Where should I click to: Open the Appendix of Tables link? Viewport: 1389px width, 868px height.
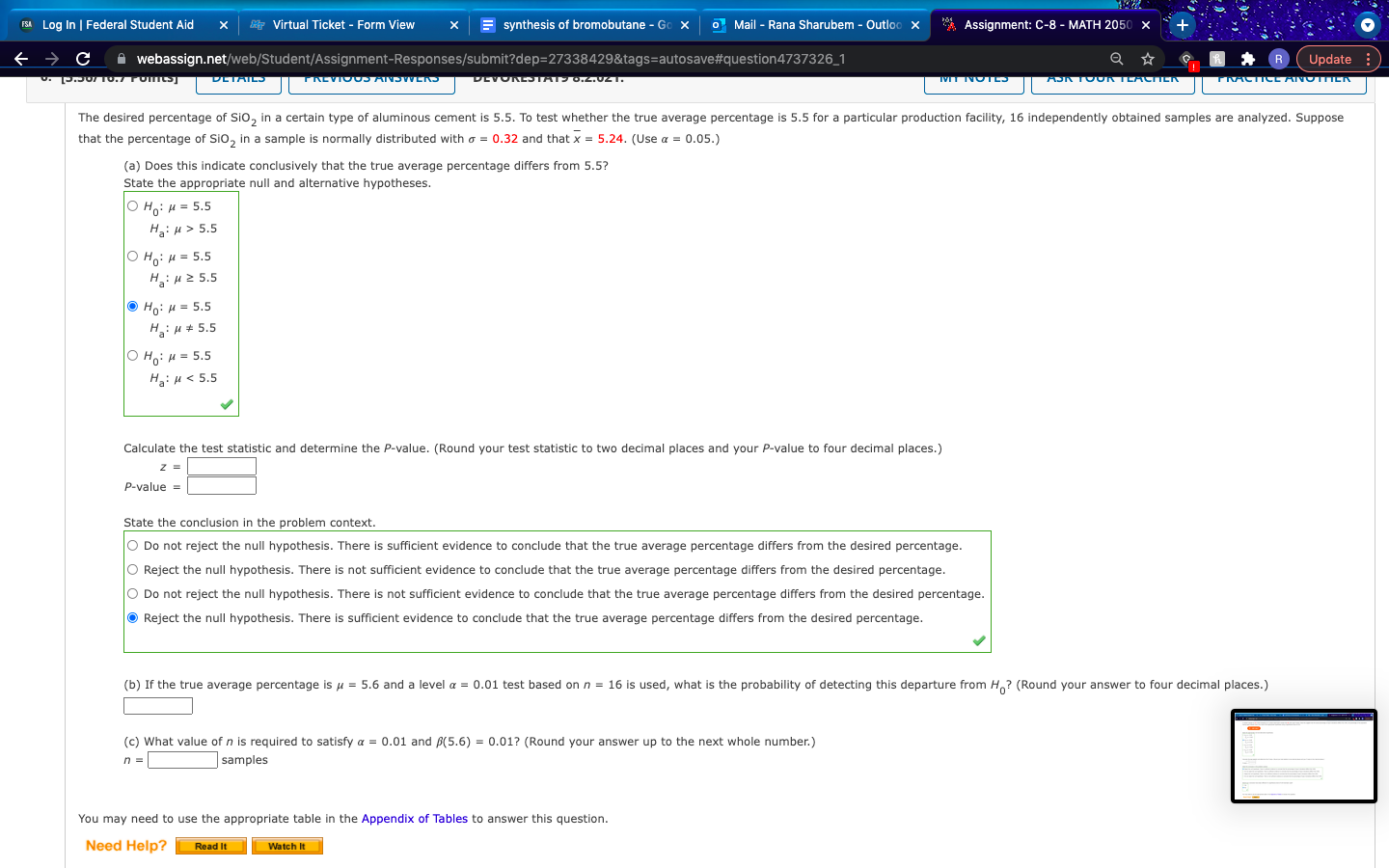(x=415, y=818)
